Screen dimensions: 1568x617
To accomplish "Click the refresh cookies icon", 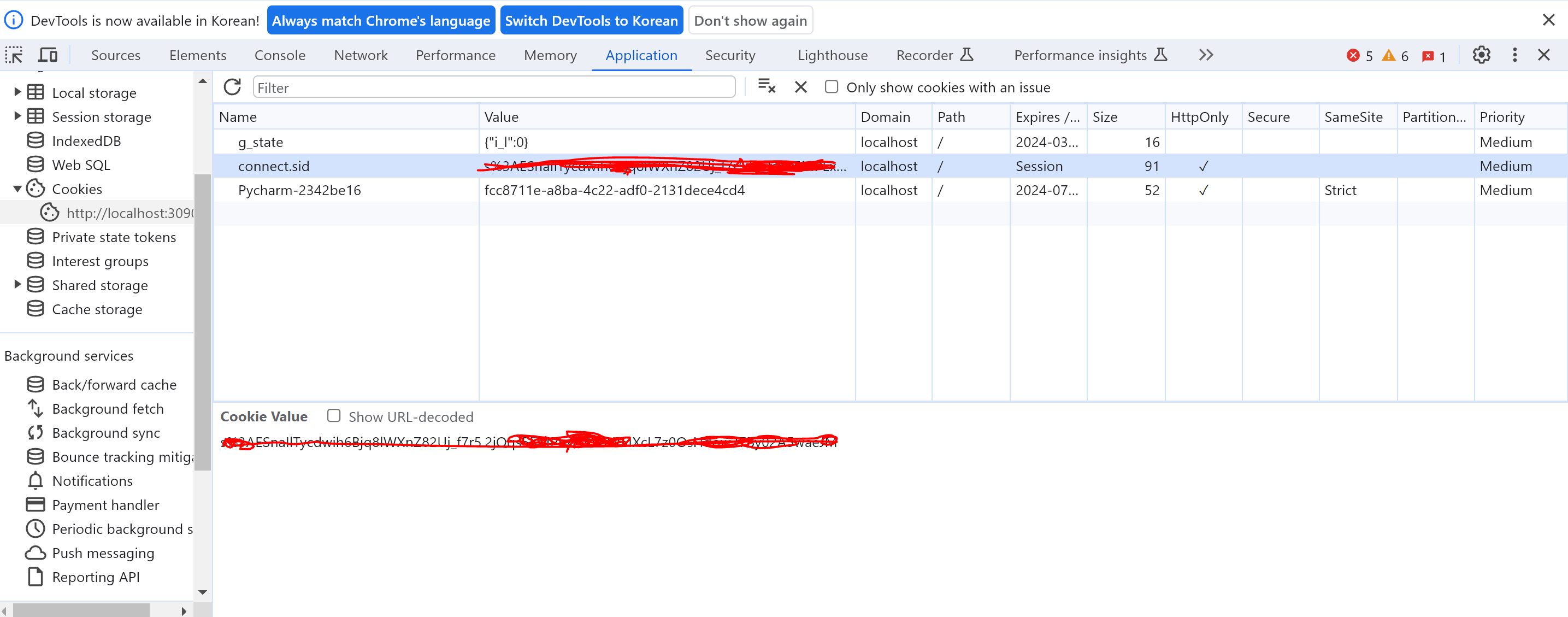I will 232,87.
